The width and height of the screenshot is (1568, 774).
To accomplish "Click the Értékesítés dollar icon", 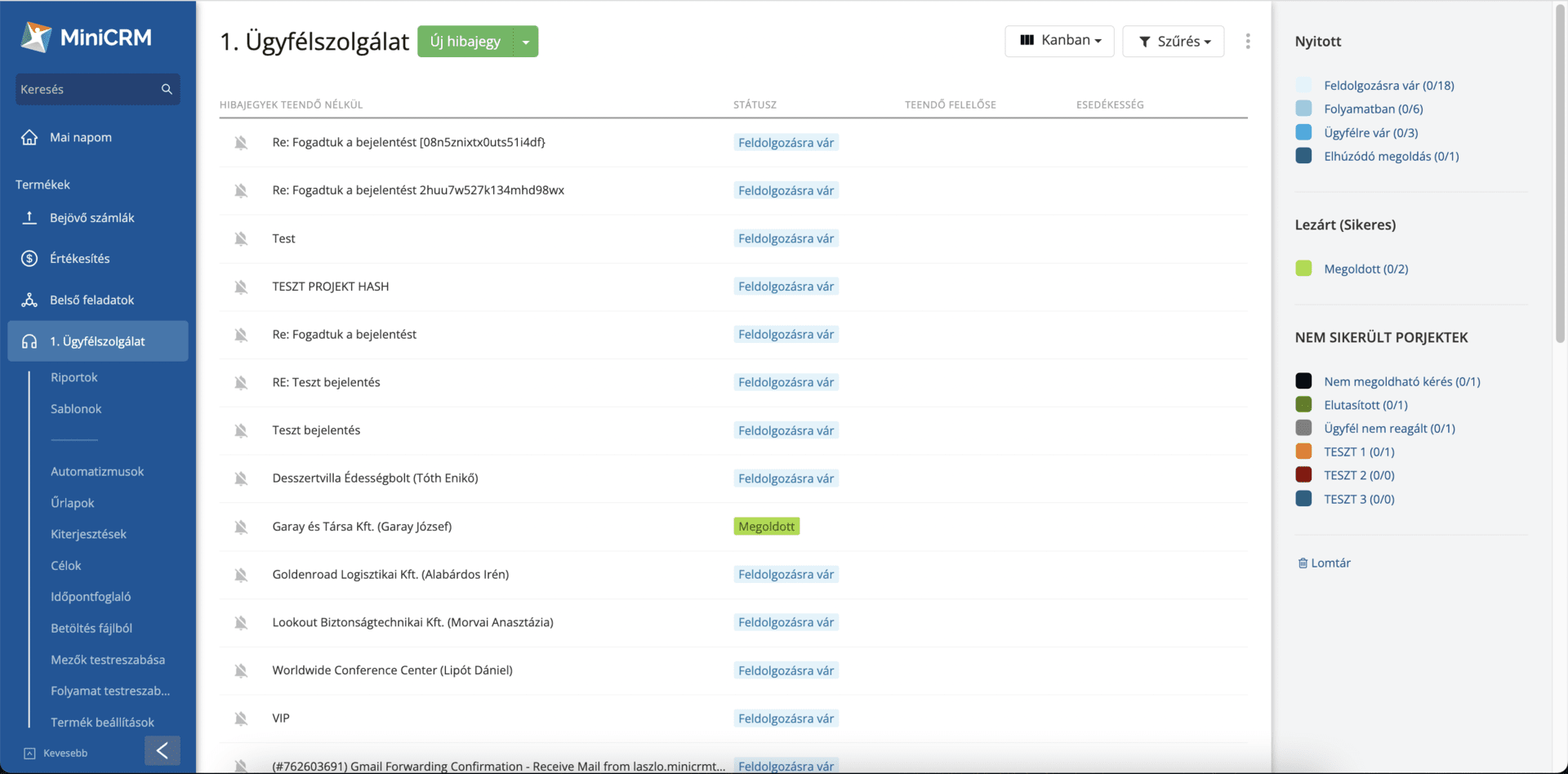I will click(29, 258).
